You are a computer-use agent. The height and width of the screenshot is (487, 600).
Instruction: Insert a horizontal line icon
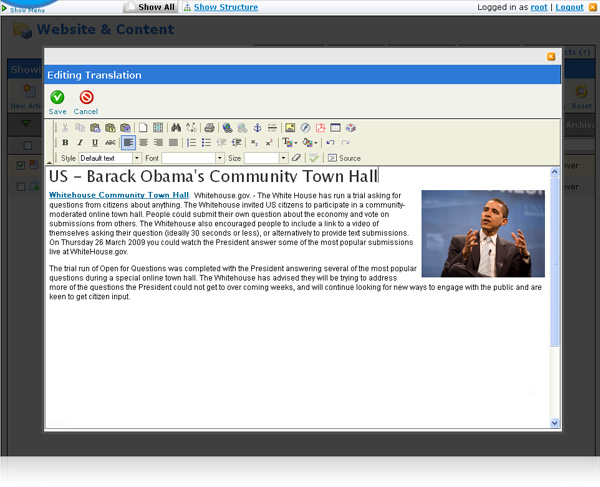272,127
